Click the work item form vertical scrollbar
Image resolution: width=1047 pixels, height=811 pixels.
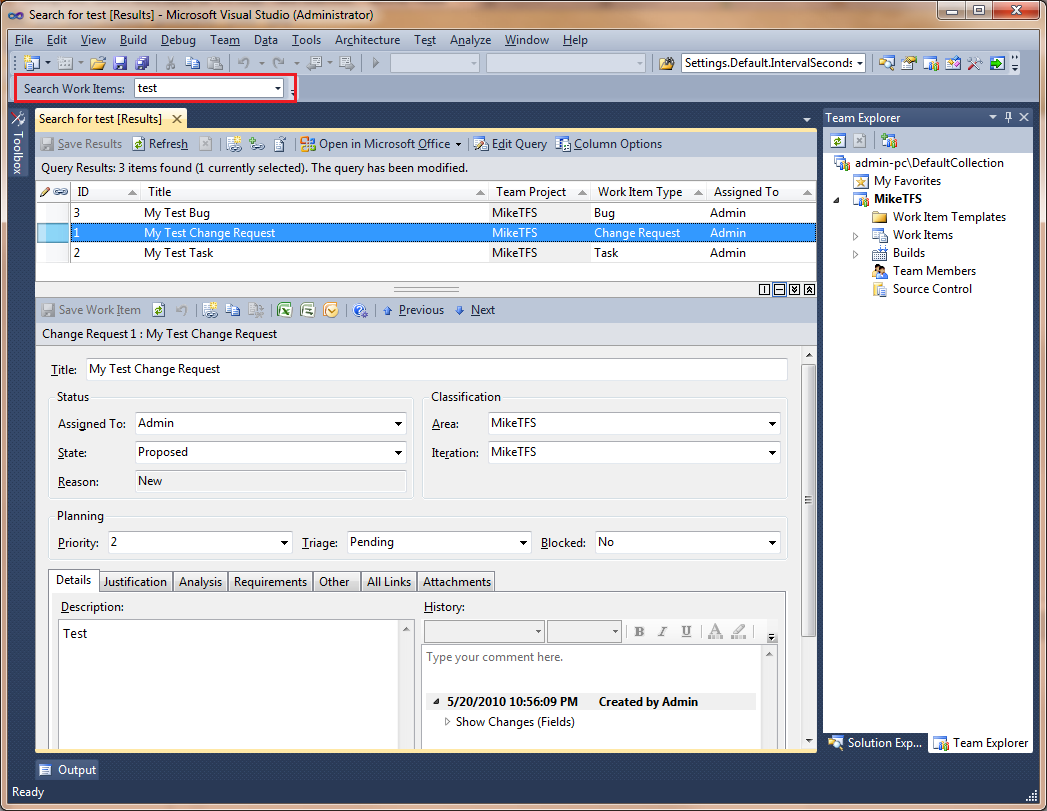pyautogui.click(x=809, y=501)
